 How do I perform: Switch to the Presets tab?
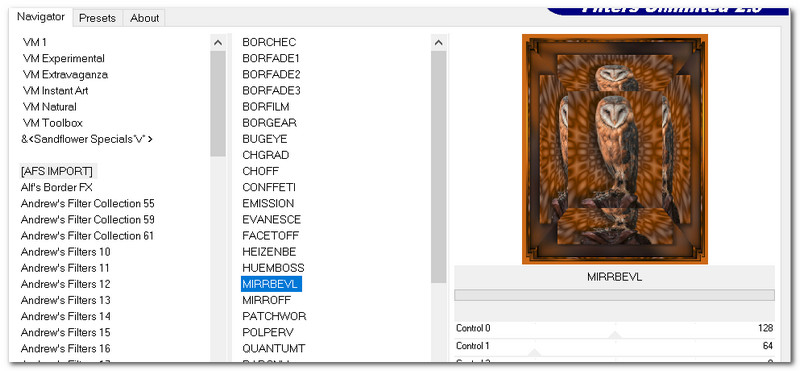(x=97, y=18)
